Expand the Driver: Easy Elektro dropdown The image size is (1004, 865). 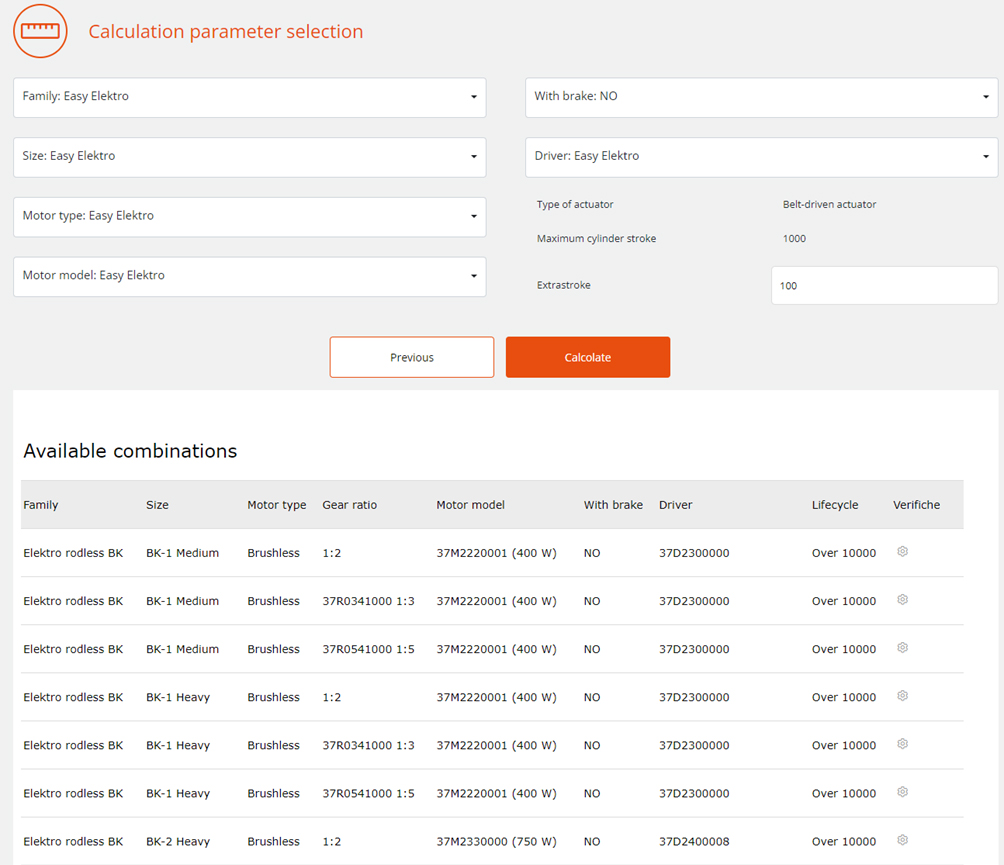tap(761, 157)
